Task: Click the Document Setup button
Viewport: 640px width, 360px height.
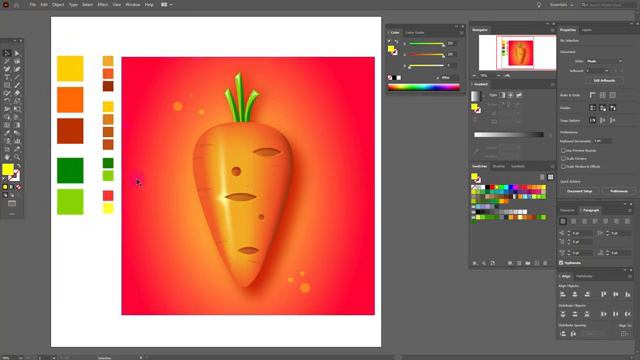Action: tap(580, 191)
